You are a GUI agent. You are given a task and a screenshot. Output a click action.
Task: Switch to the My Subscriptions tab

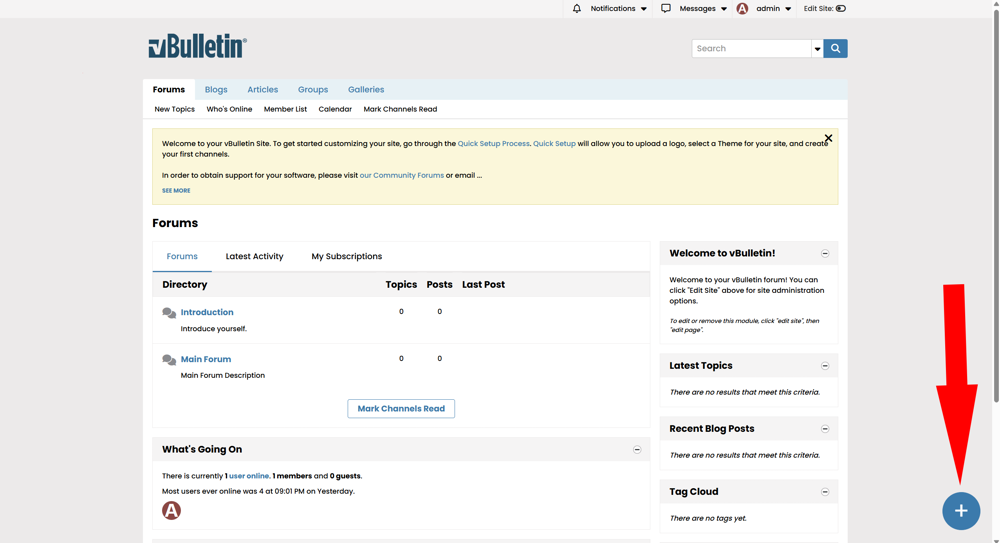click(347, 257)
